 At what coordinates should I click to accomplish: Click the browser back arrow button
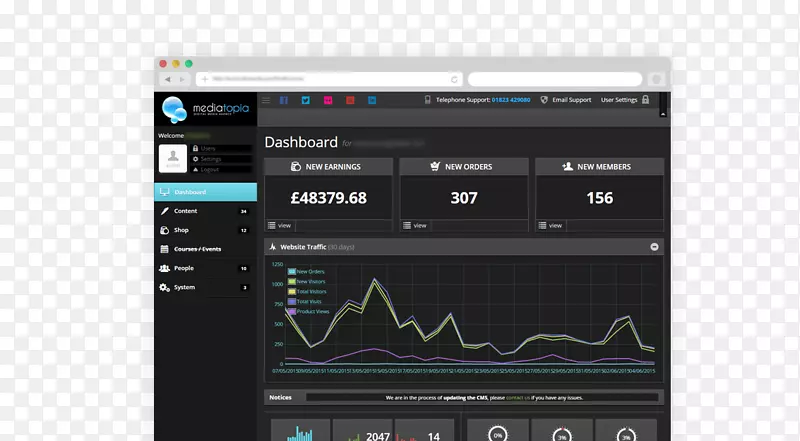pyautogui.click(x=168, y=79)
